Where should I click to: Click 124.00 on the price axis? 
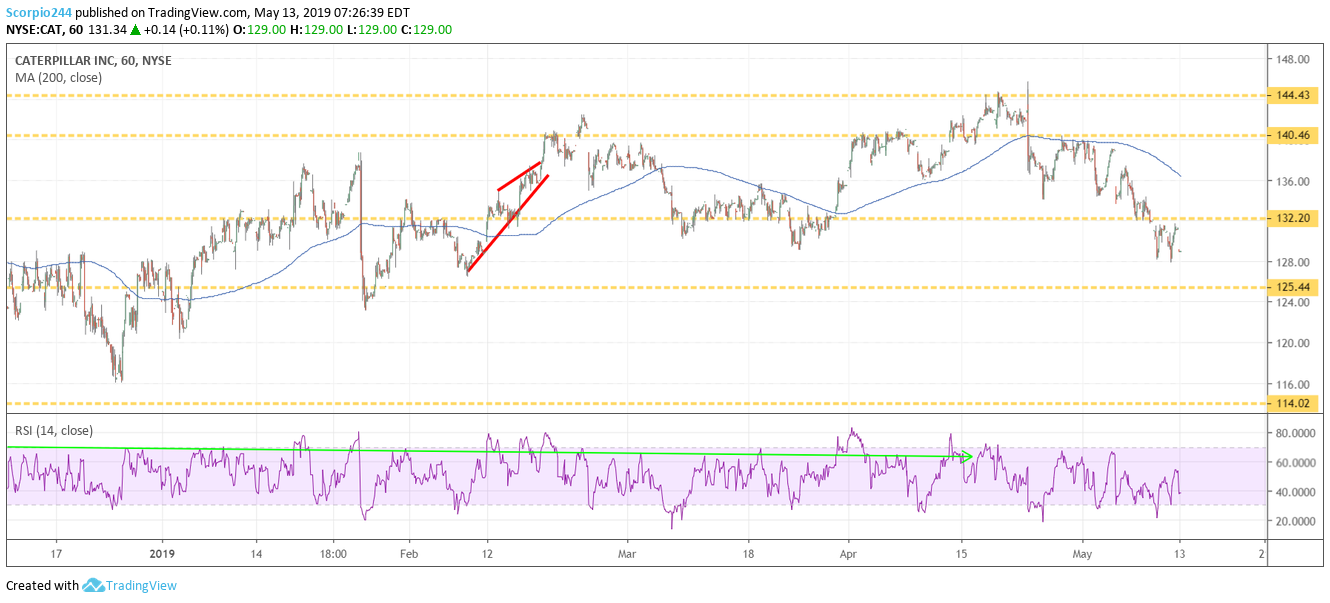[x=1294, y=303]
